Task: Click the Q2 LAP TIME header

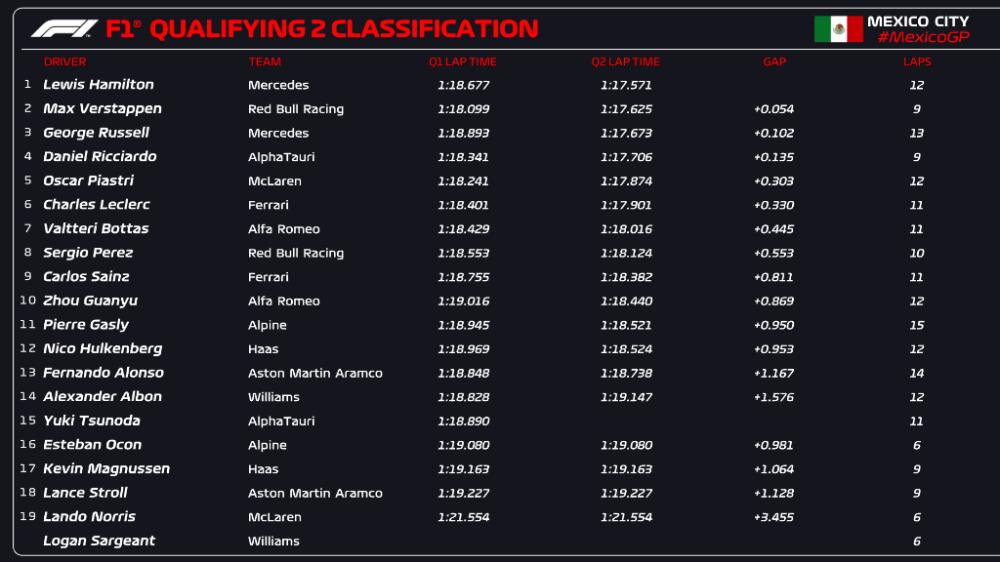Action: point(625,62)
